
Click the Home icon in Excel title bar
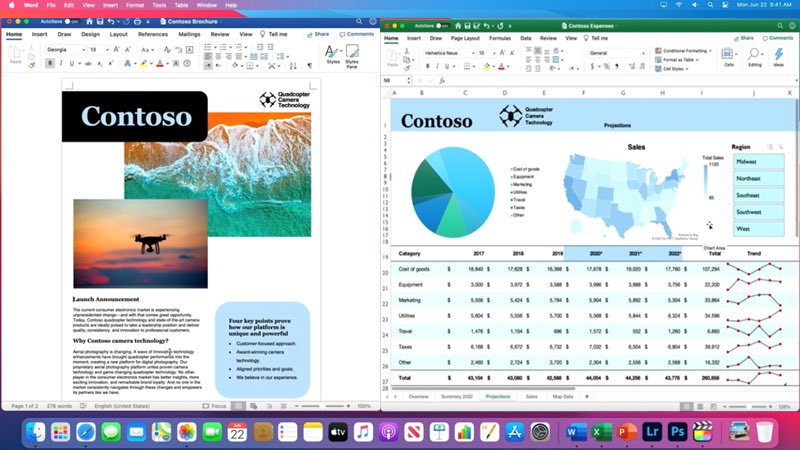[458, 26]
